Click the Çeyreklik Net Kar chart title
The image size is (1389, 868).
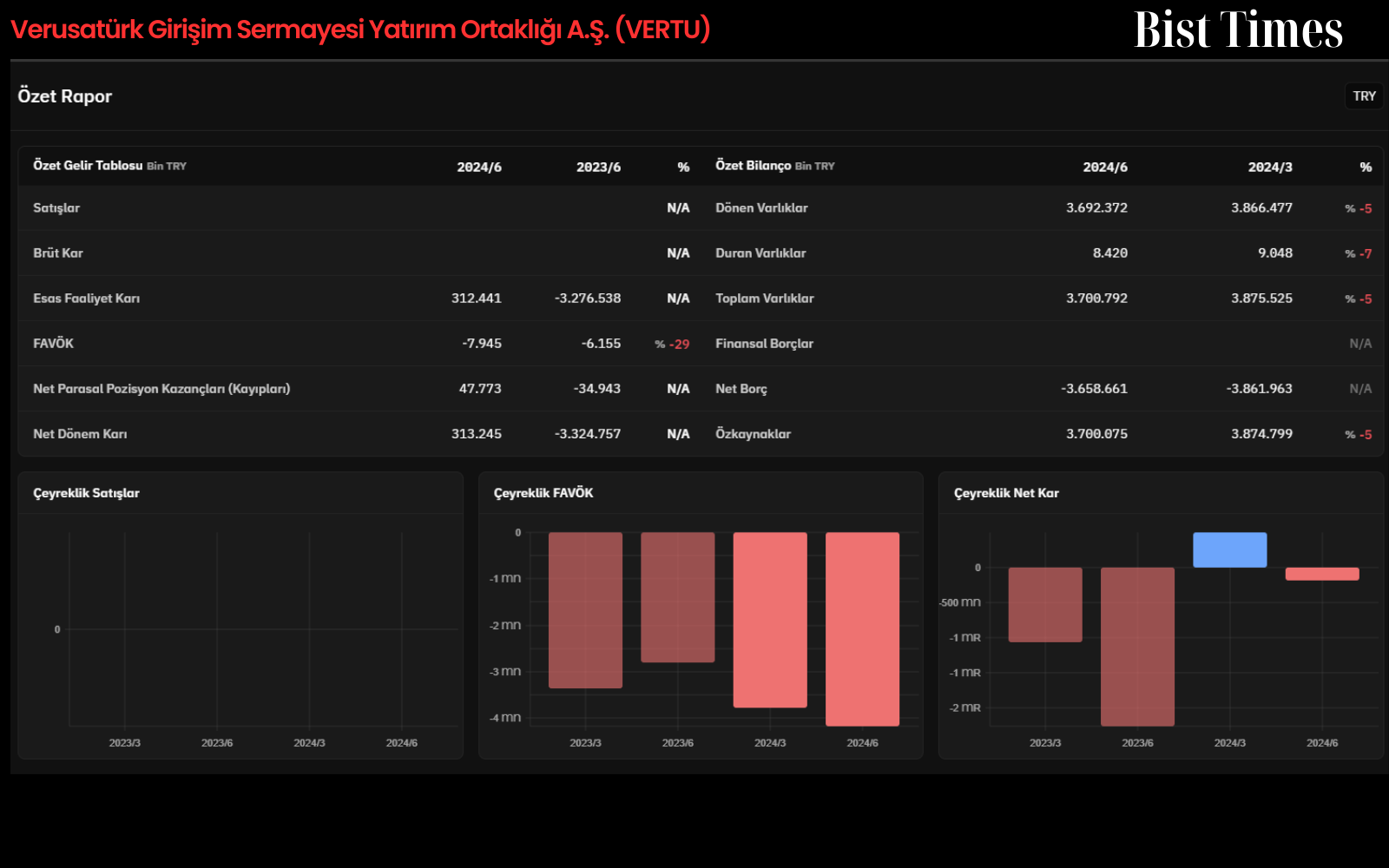[x=1006, y=493]
